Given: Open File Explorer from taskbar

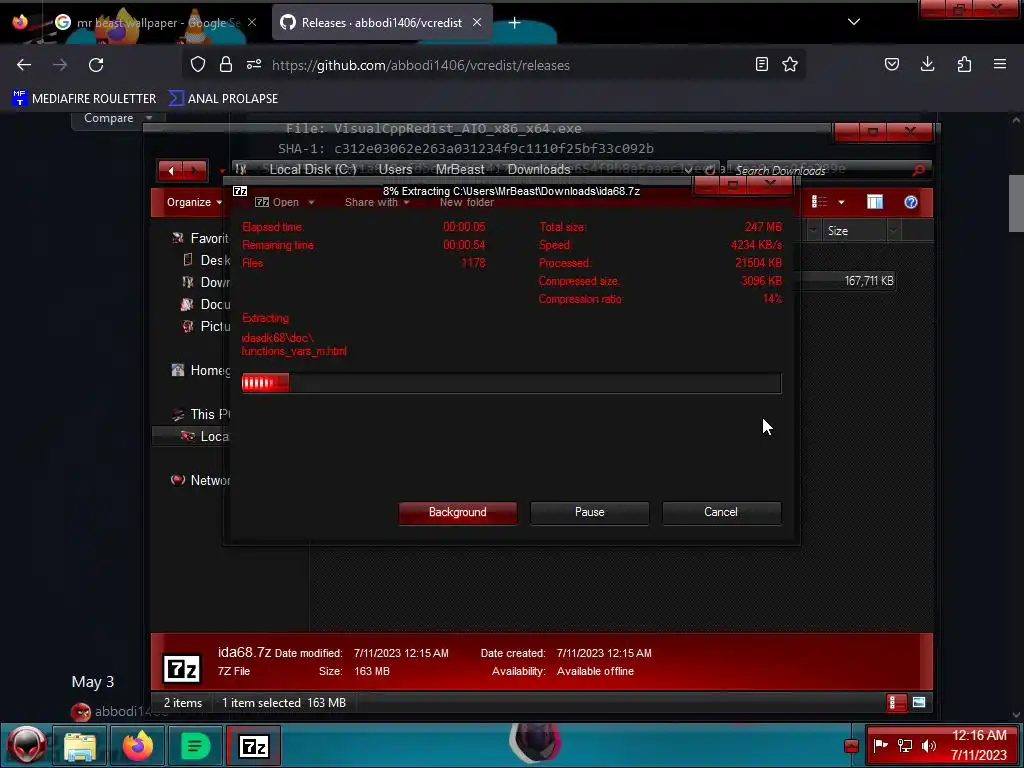Looking at the screenshot, I should pyautogui.click(x=80, y=746).
